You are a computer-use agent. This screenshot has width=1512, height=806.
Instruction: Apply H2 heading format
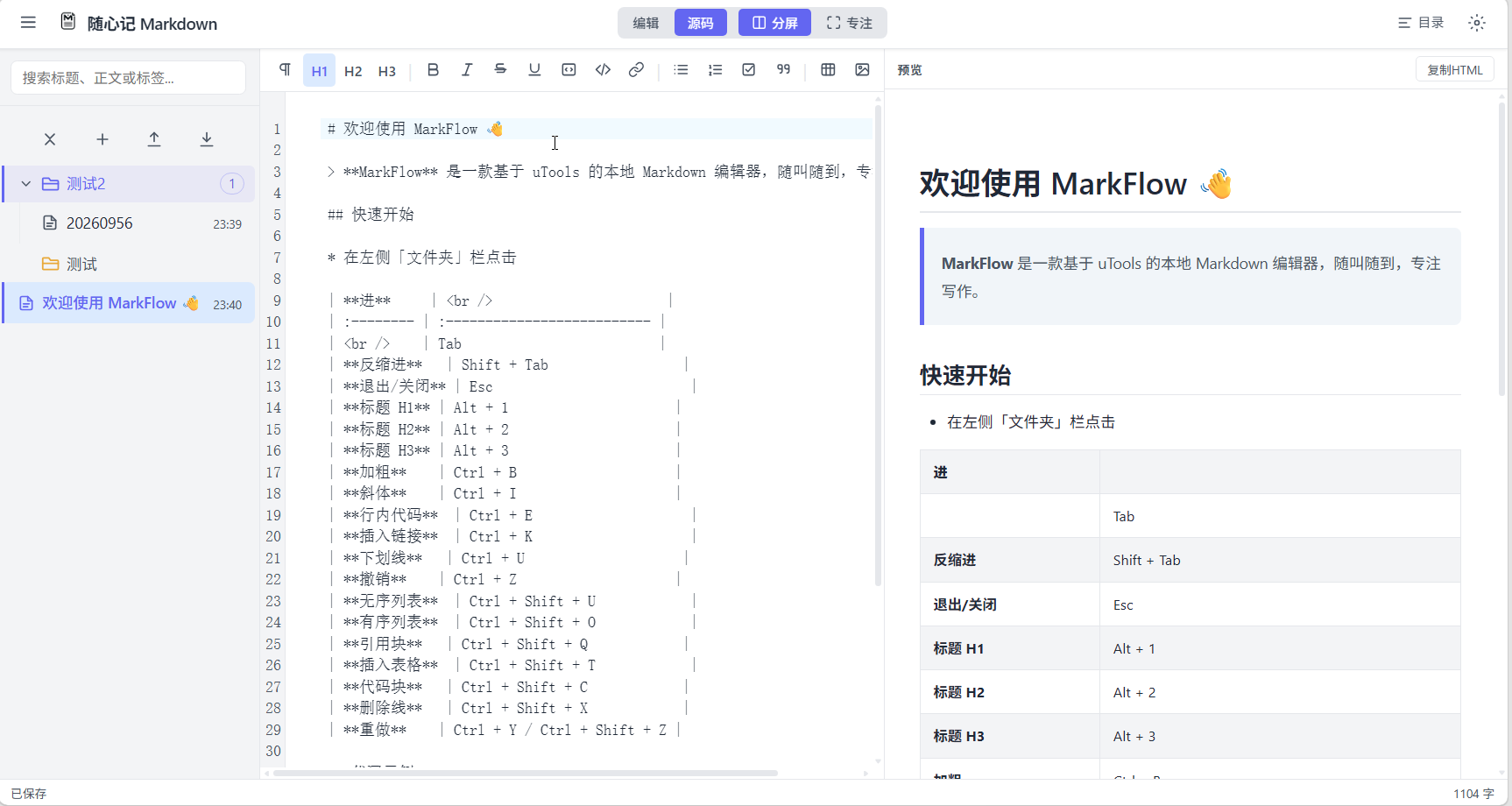click(353, 71)
